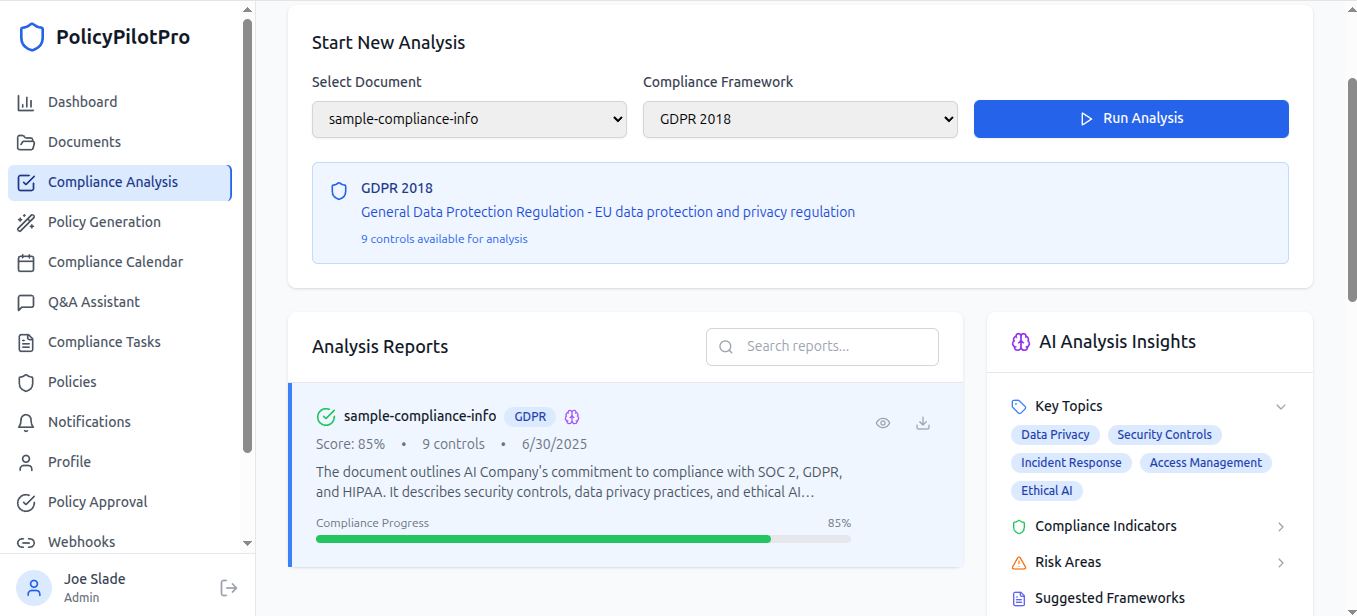The width and height of the screenshot is (1357, 616).
Task: Click the Policy Generation magic wand icon
Action: pyautogui.click(x=27, y=222)
